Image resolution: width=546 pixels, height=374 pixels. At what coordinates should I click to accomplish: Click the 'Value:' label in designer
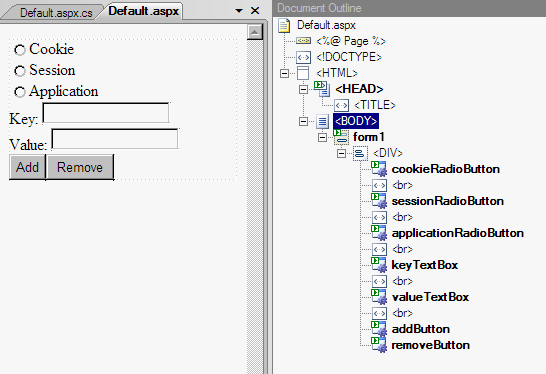pos(28,145)
